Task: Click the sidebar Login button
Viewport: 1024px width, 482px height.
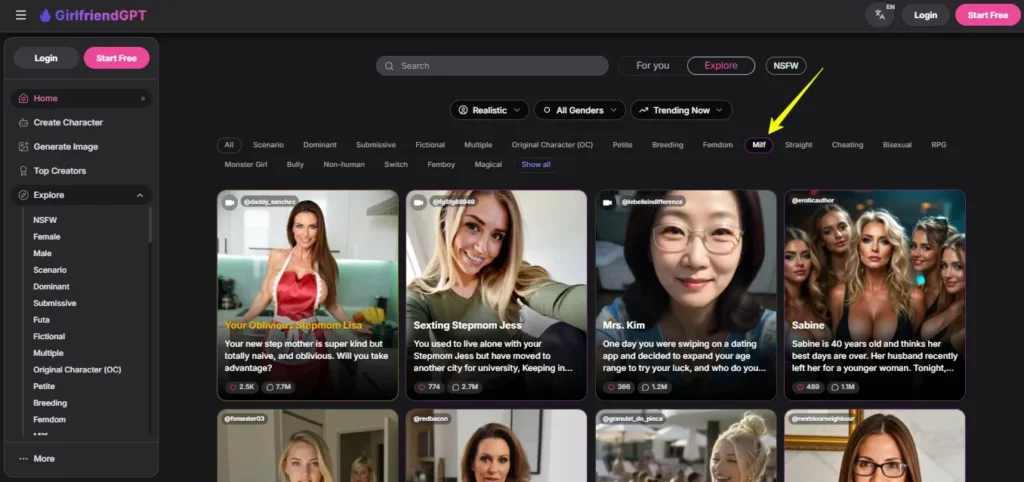Action: pos(46,58)
